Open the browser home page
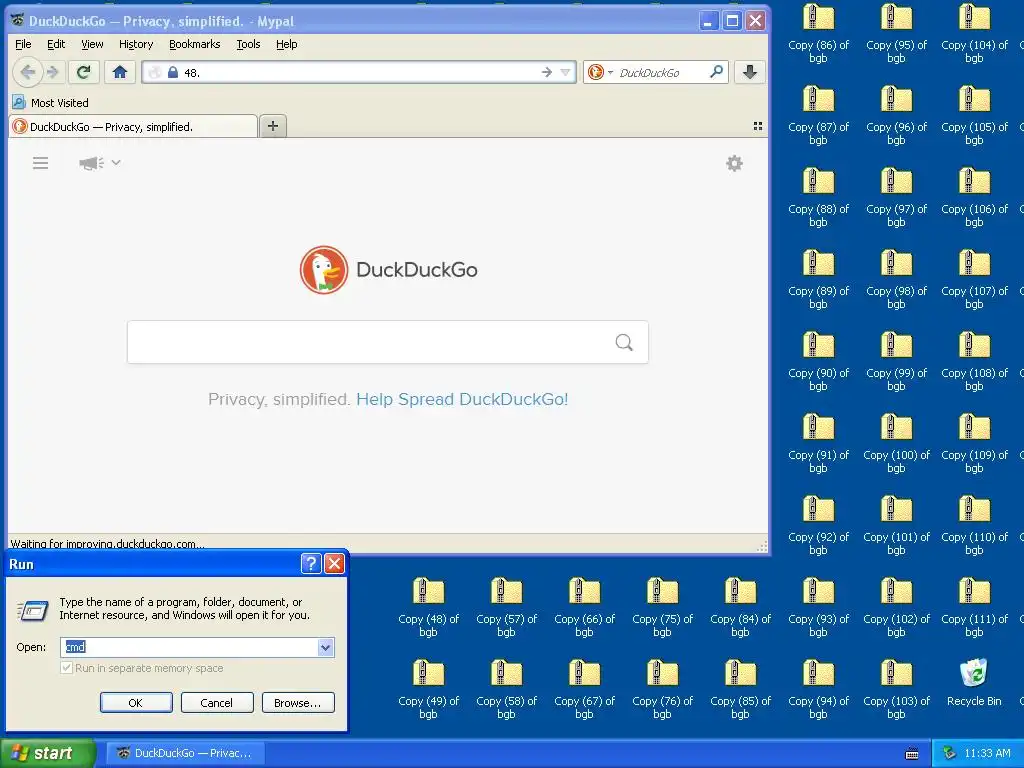Screen dimensions: 1024x768 (x=120, y=72)
